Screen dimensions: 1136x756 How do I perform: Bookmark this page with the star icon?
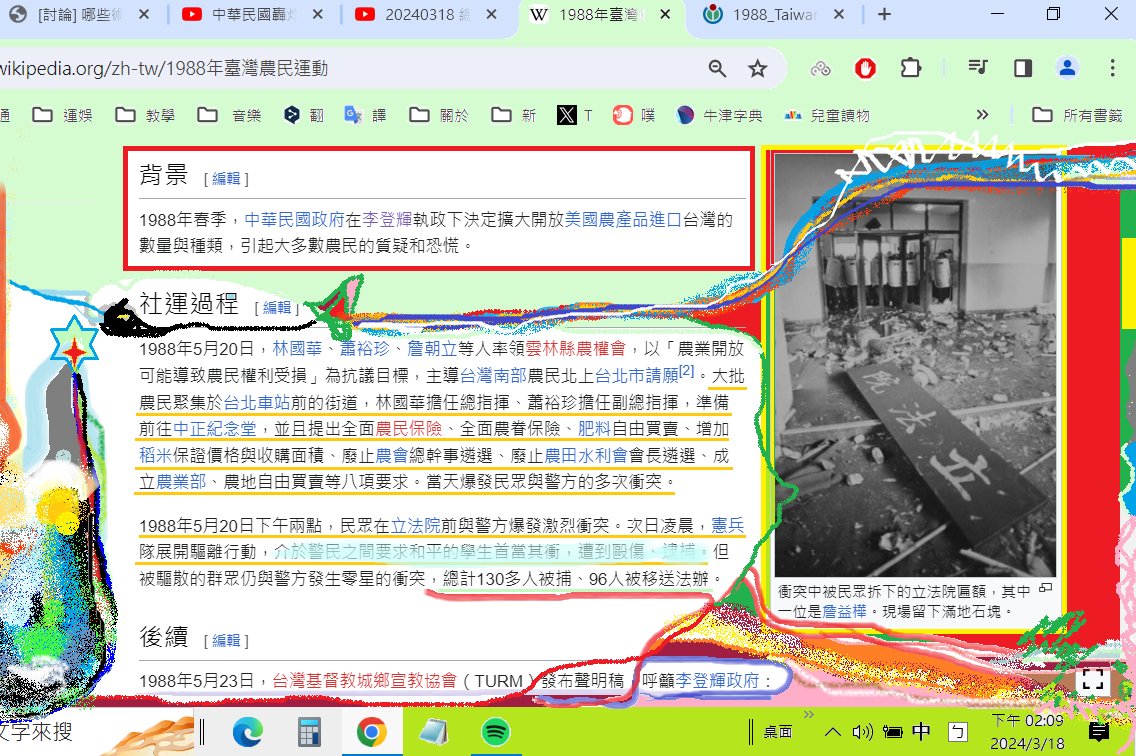click(758, 68)
